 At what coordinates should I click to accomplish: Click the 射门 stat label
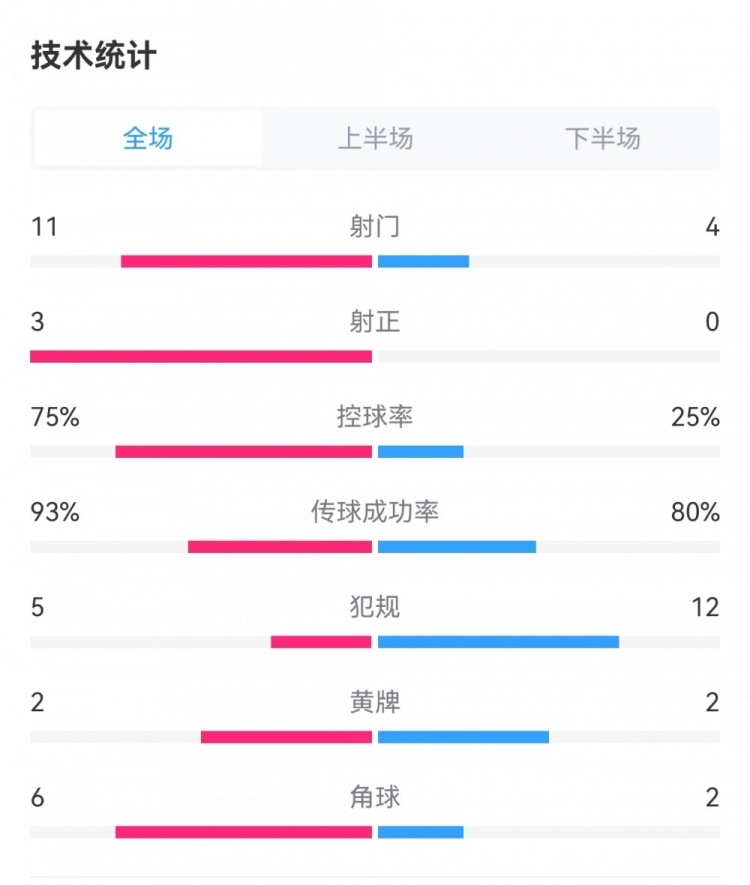point(375,227)
